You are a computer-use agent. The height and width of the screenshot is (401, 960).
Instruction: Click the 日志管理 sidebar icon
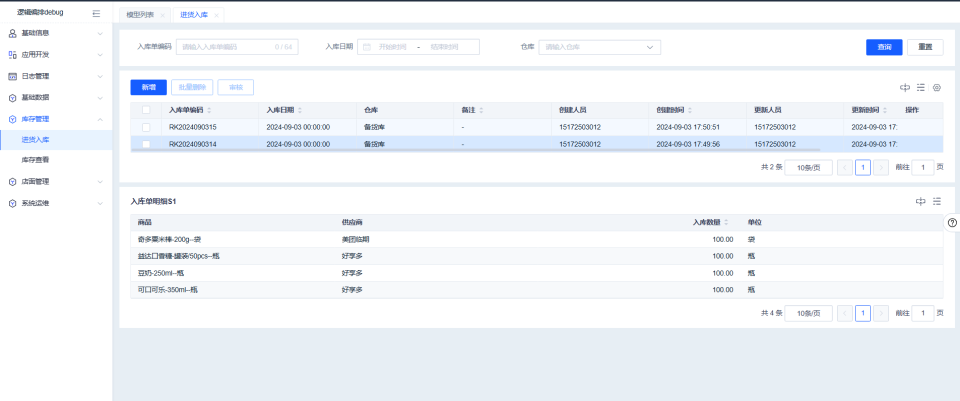pyautogui.click(x=12, y=77)
